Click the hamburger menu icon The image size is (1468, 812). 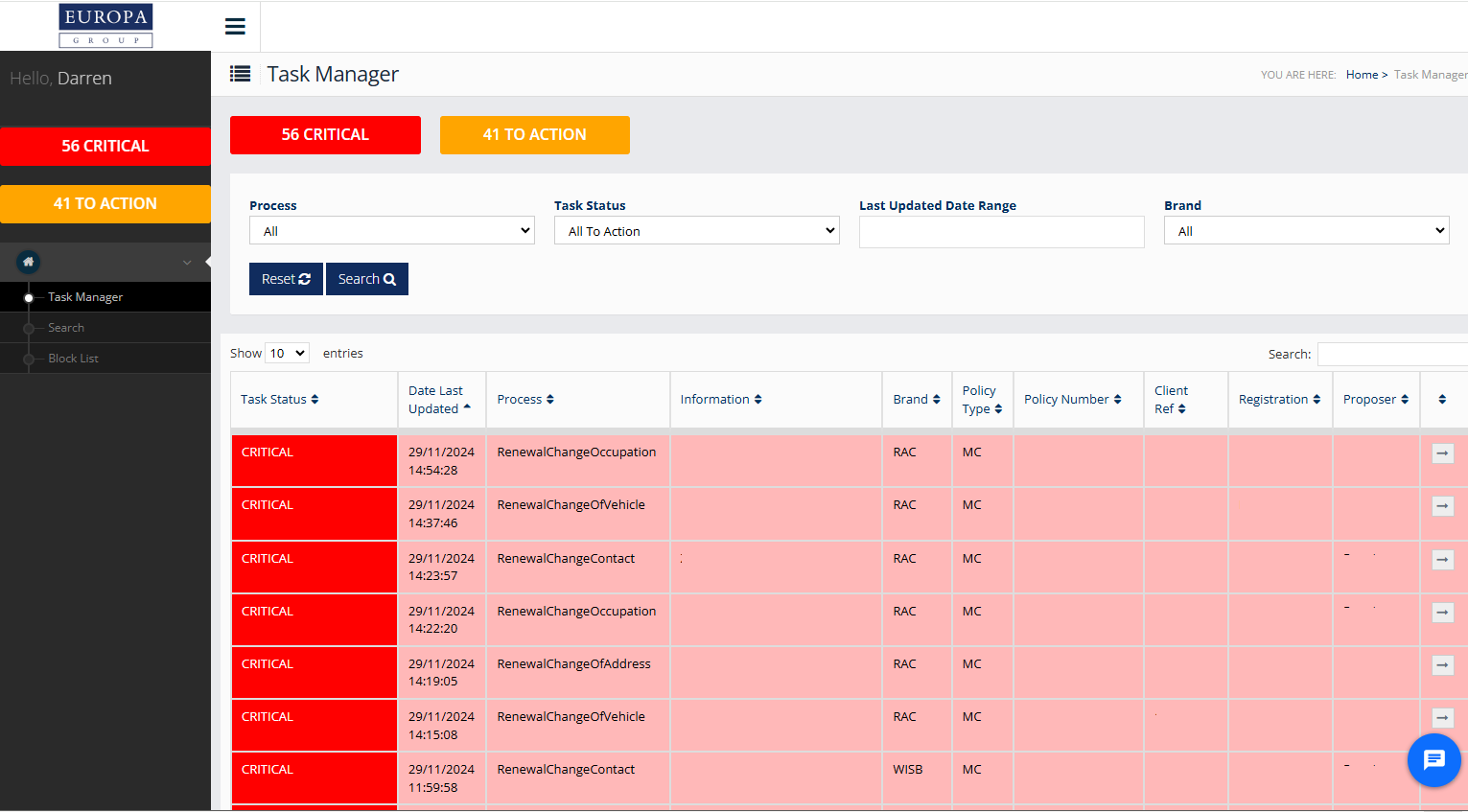click(x=235, y=27)
